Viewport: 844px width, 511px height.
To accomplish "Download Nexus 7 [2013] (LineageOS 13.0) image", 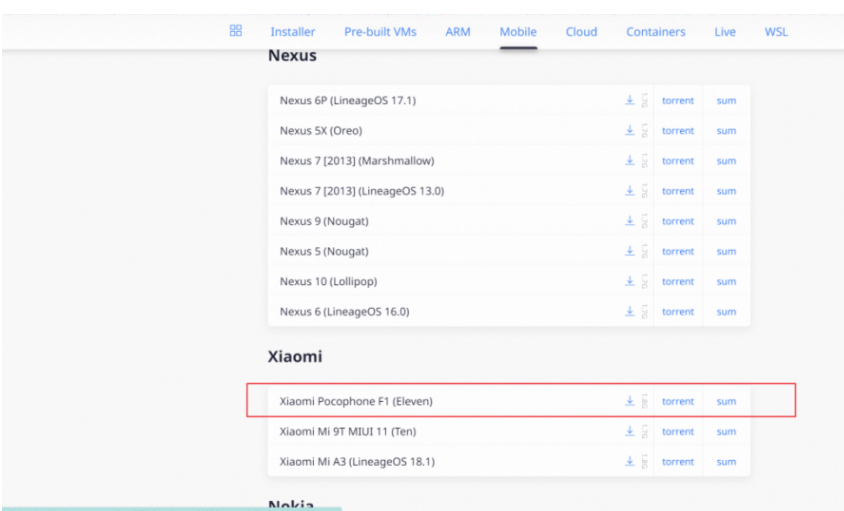I will [630, 191].
